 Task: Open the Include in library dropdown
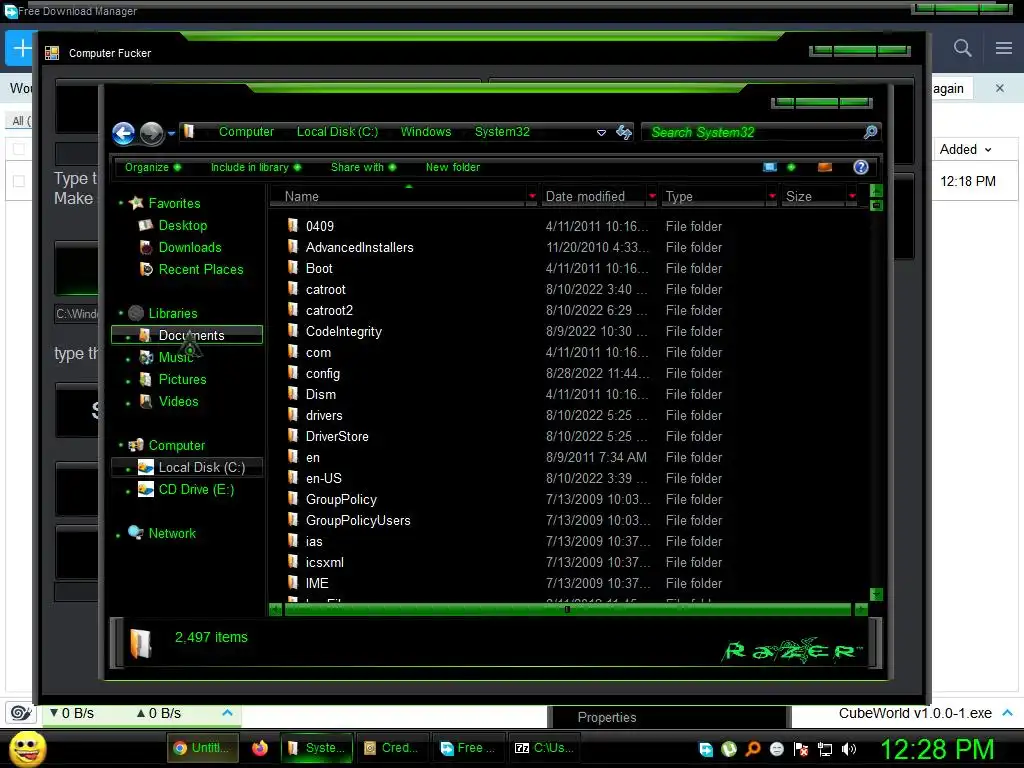(x=255, y=167)
